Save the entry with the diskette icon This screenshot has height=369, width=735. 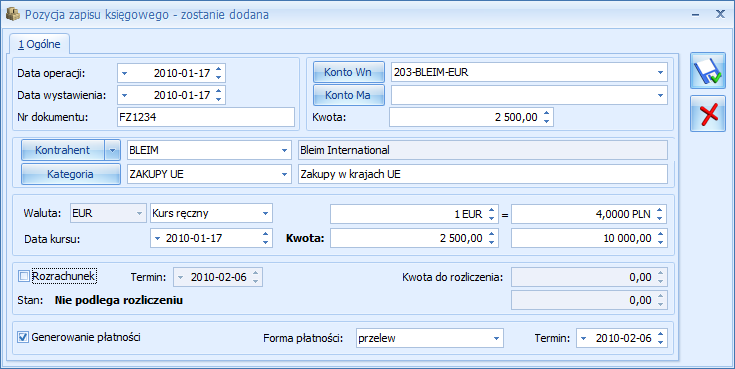point(707,71)
